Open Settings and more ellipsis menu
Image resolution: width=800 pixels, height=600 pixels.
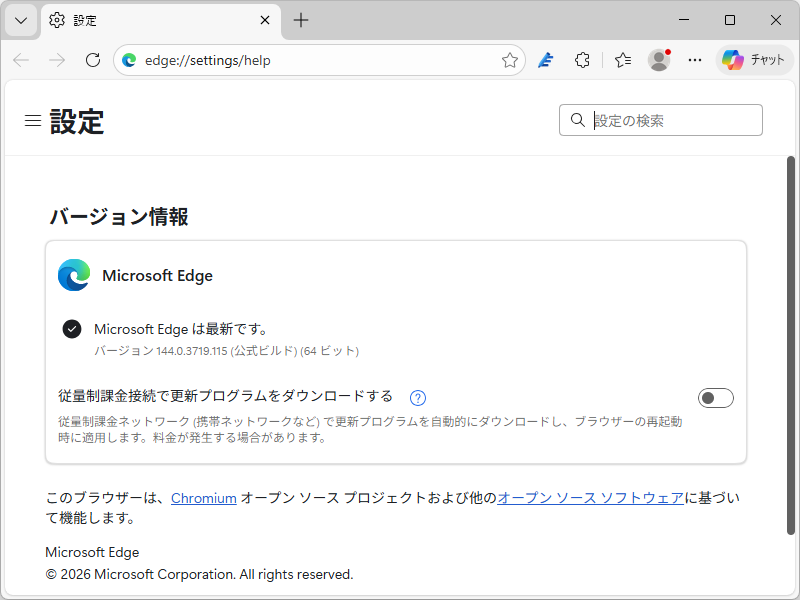[695, 59]
